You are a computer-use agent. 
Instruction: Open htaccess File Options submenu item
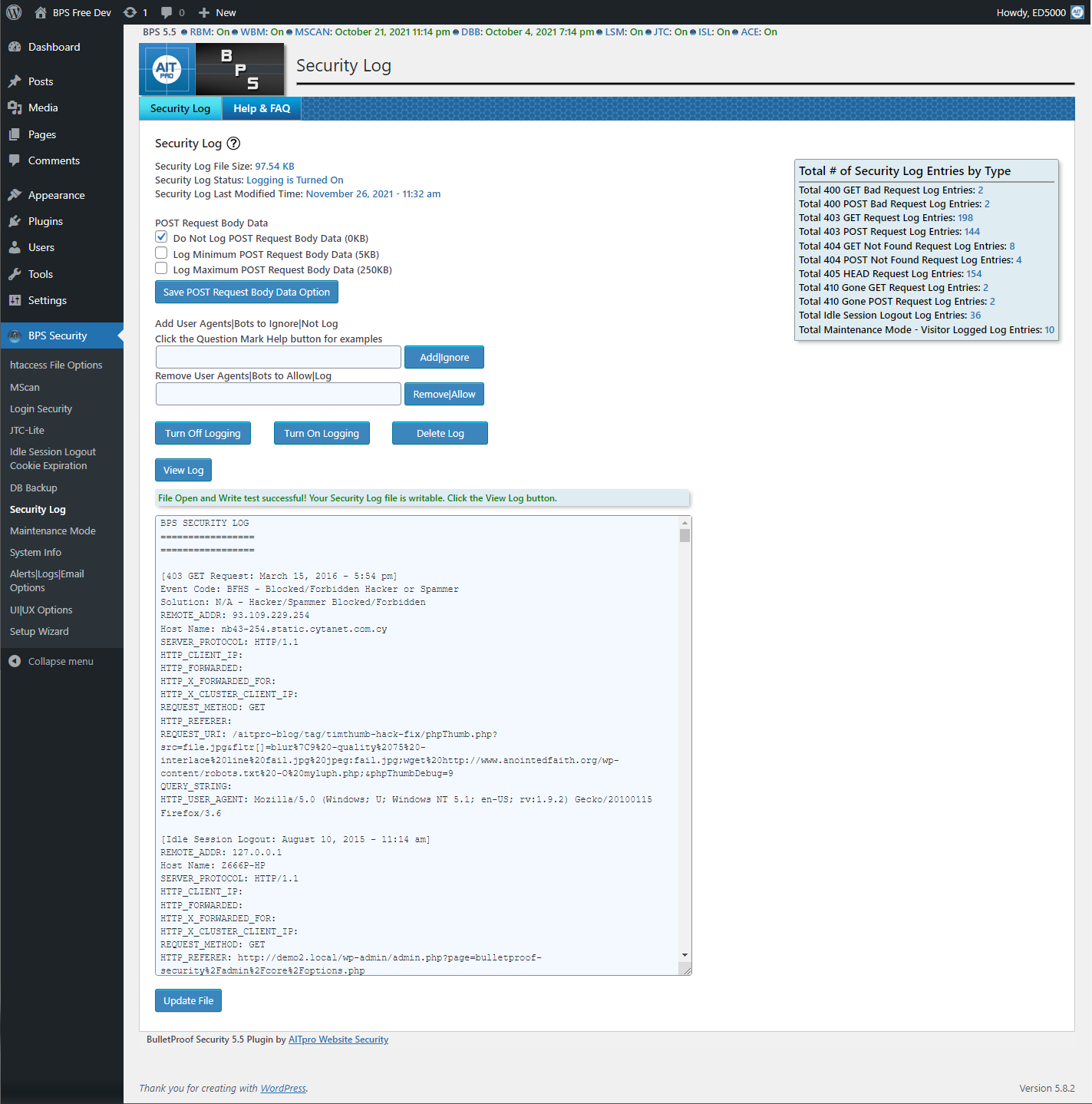click(x=56, y=365)
